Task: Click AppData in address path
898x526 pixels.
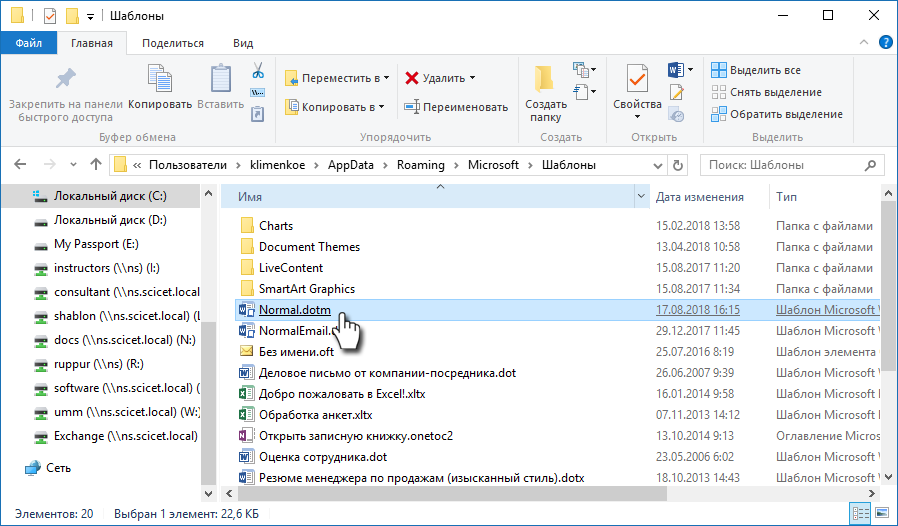Action: pos(350,165)
